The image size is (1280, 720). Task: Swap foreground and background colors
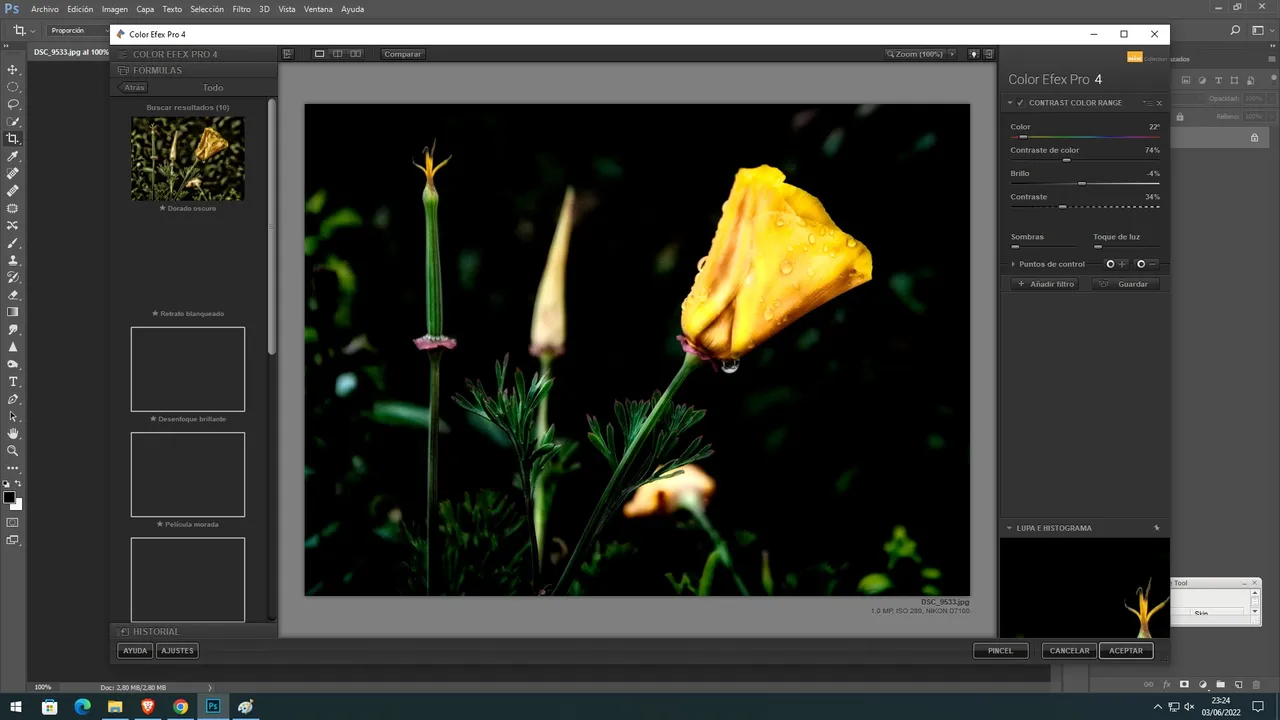(18, 484)
